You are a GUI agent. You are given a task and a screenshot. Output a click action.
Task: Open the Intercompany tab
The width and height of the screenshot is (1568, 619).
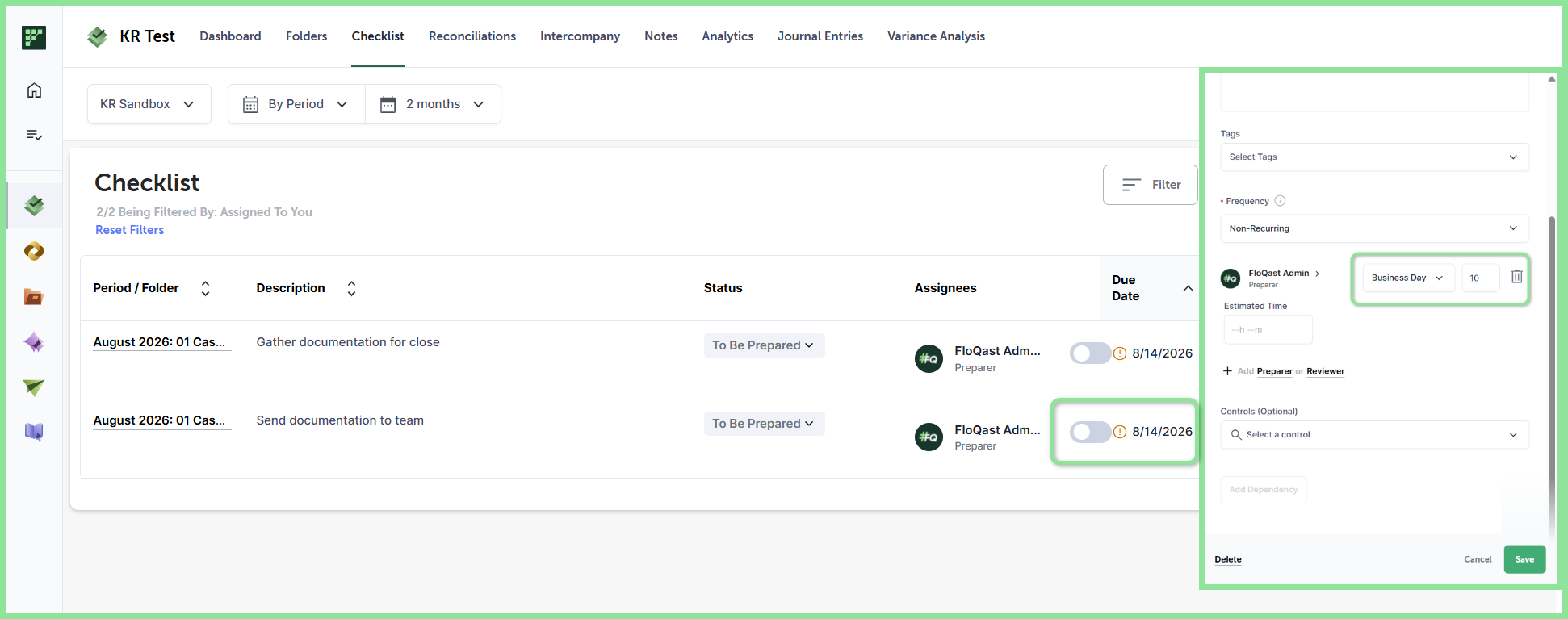[x=580, y=36]
